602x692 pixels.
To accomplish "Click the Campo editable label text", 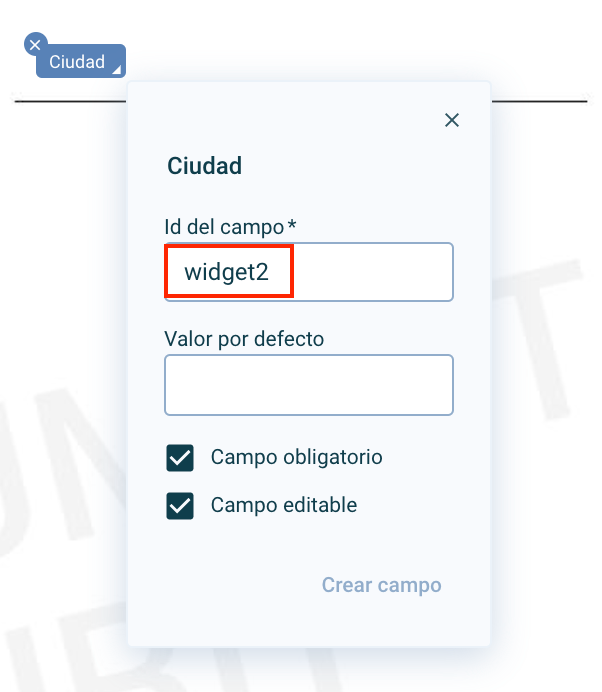I will pos(284,505).
